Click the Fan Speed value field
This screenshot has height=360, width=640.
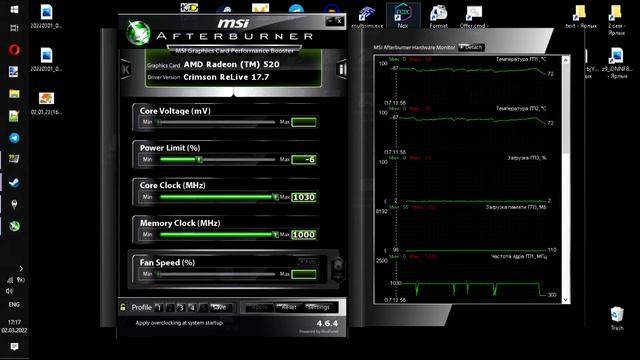click(304, 274)
